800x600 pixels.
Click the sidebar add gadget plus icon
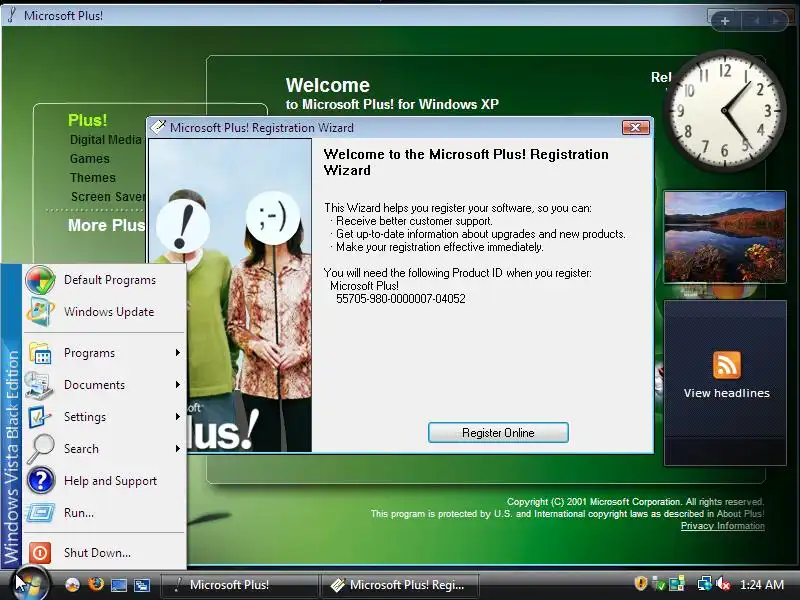click(x=724, y=21)
